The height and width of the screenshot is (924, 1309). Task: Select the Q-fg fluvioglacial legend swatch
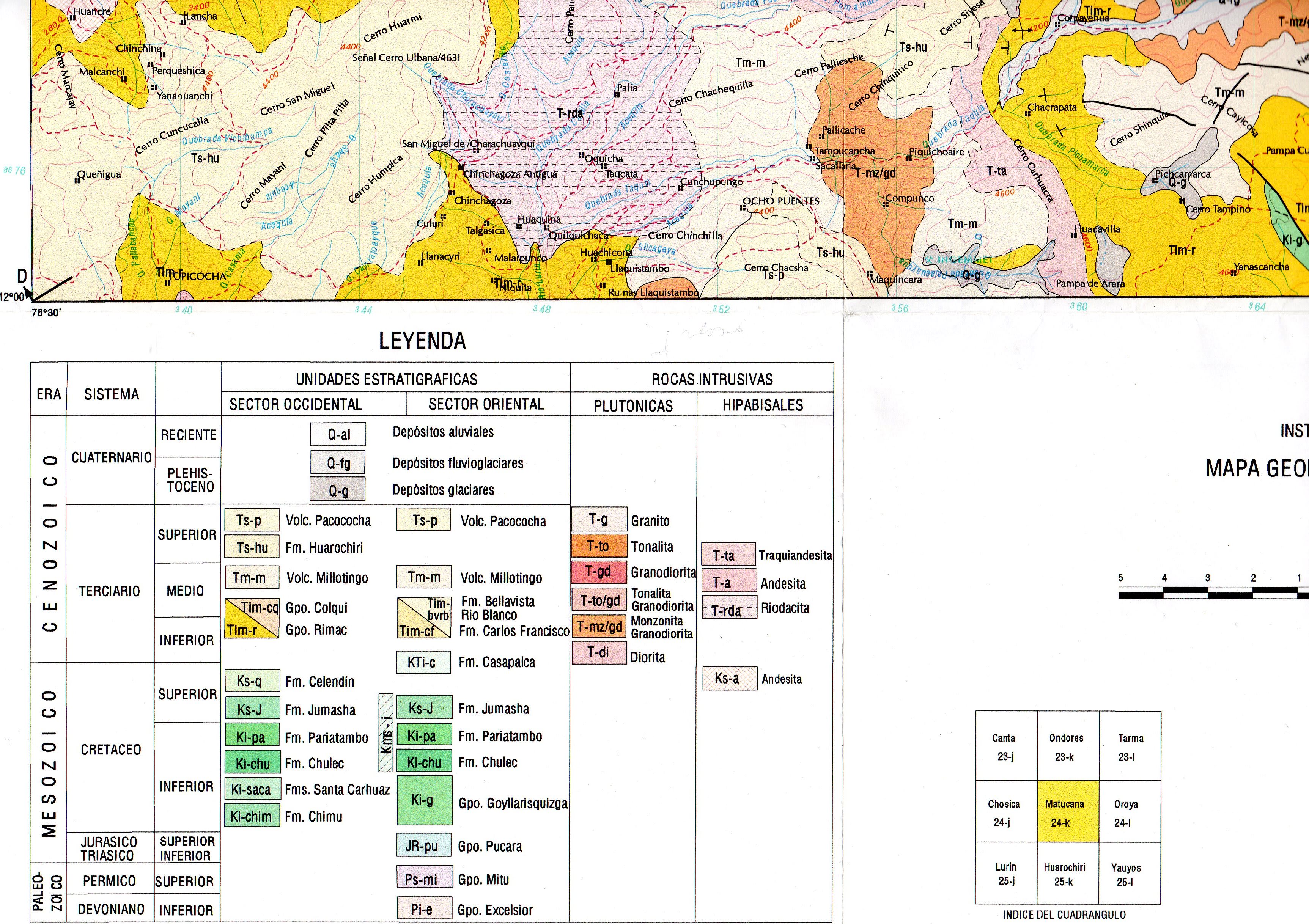click(338, 462)
